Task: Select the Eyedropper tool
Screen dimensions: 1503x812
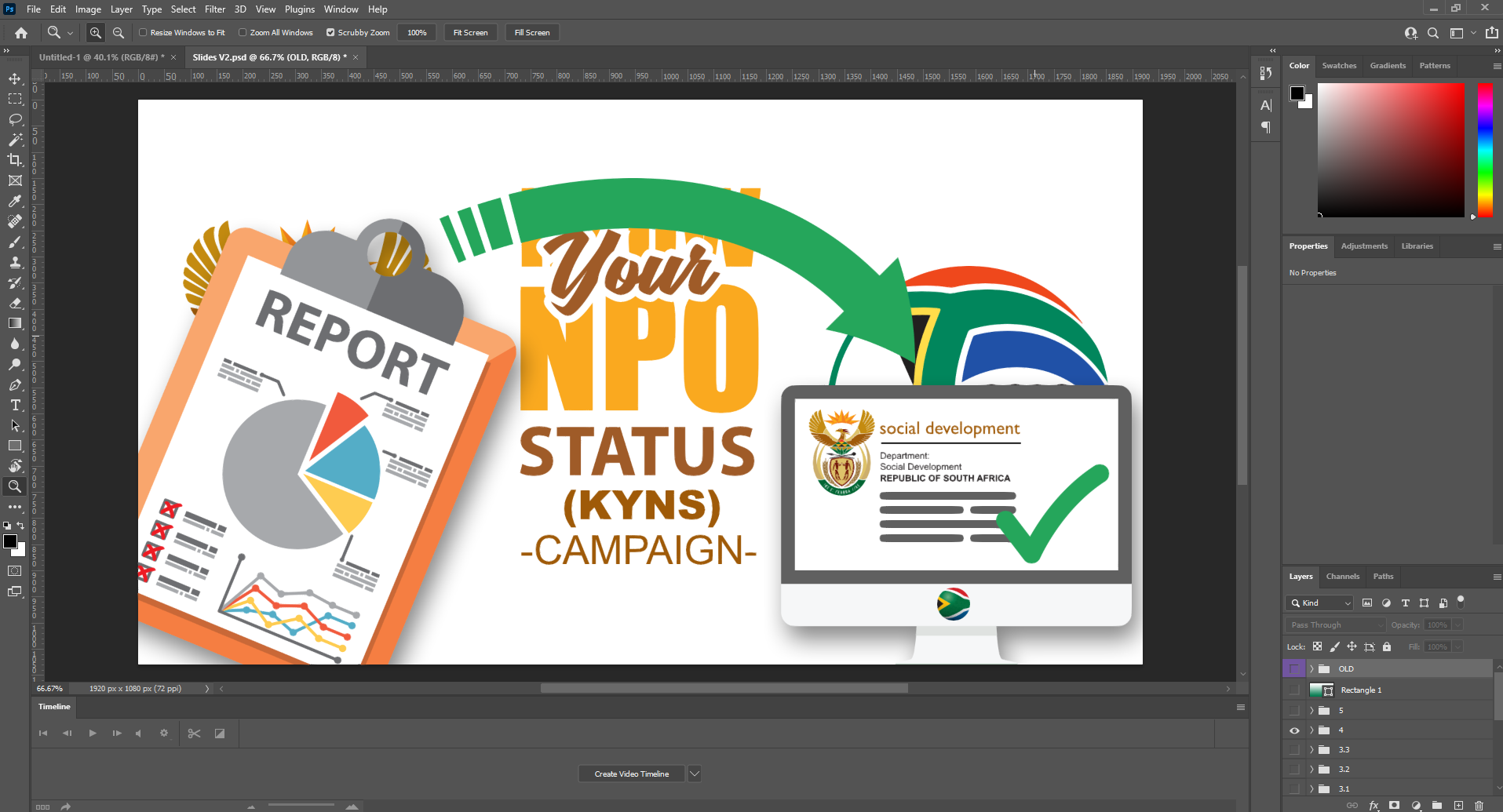Action: pyautogui.click(x=15, y=201)
